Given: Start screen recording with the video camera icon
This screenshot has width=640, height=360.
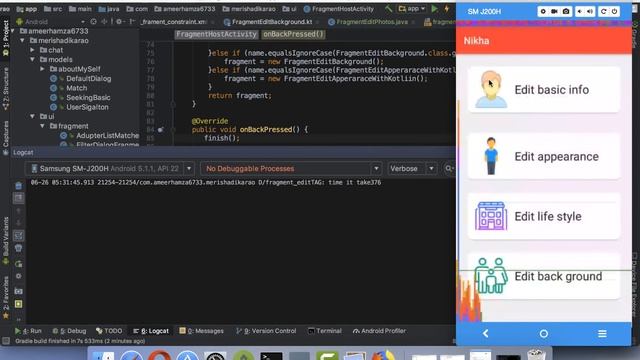Looking at the screenshot, I should [x=554, y=11].
